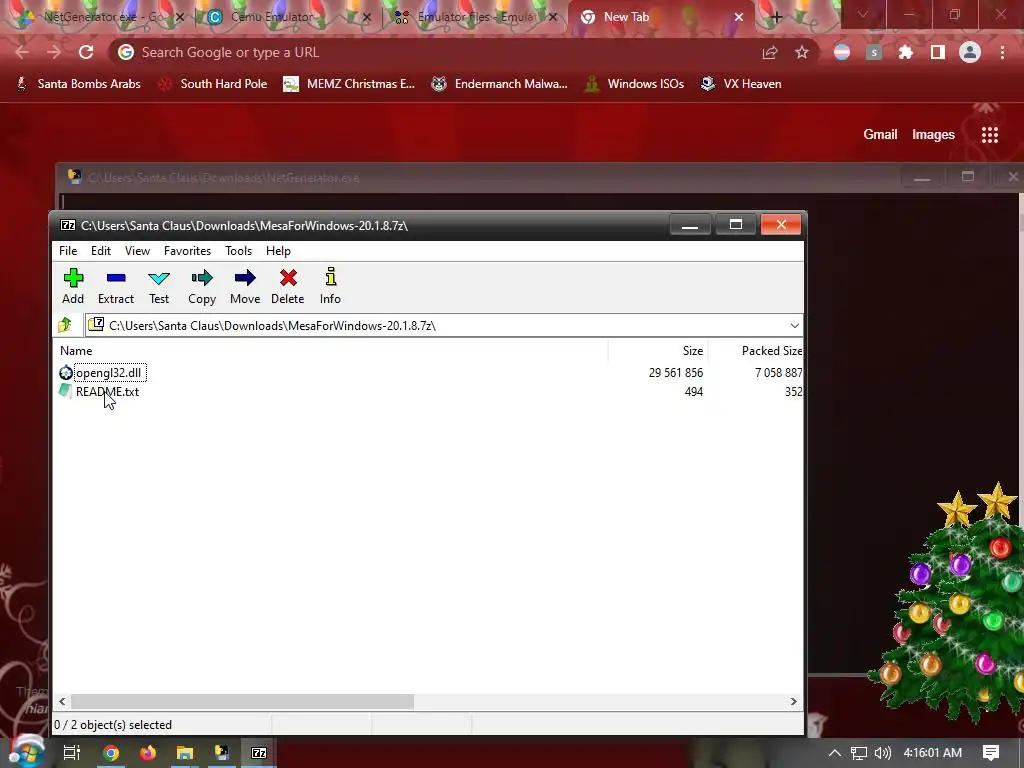Reload the page in Chrome
The height and width of the screenshot is (768, 1024).
pos(86,52)
